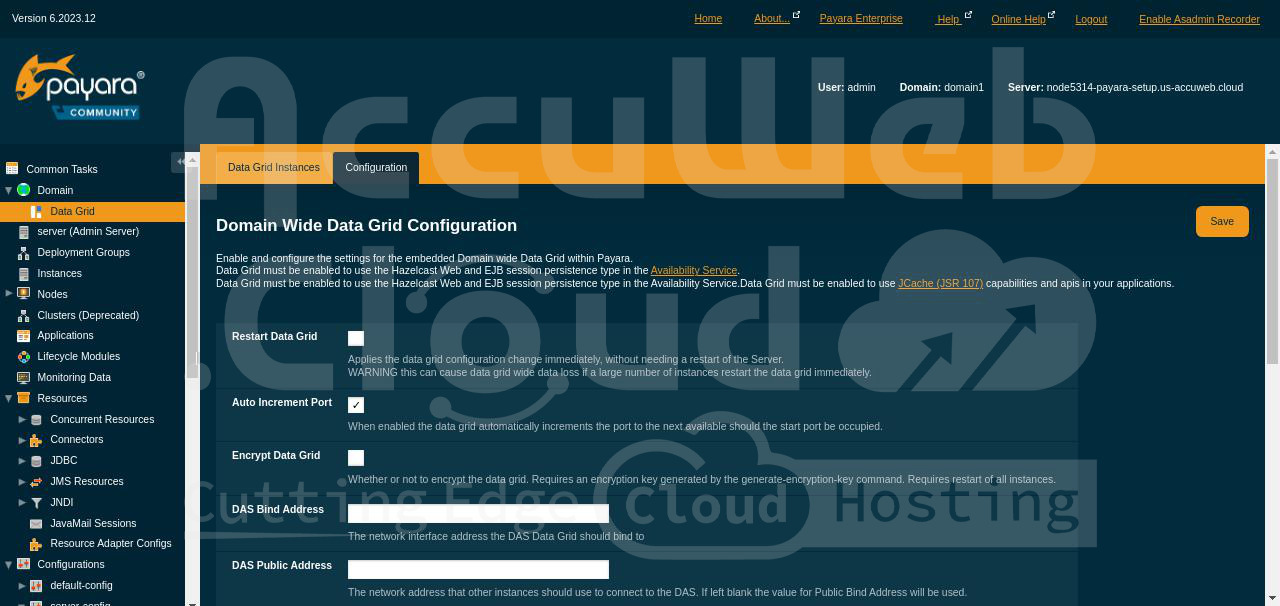The image size is (1280, 606).
Task: Click the Connectors puzzle icon
Action: point(36,440)
